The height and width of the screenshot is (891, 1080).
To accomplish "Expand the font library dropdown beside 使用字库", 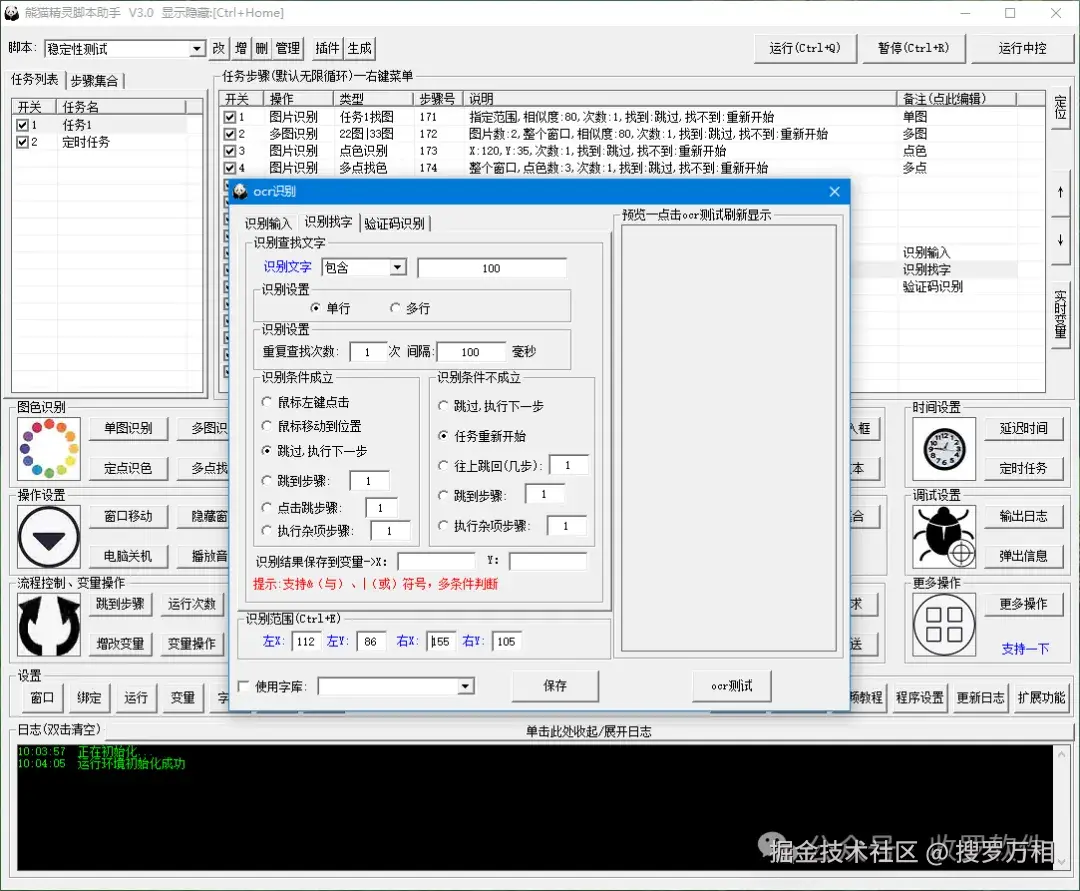I will click(x=463, y=686).
